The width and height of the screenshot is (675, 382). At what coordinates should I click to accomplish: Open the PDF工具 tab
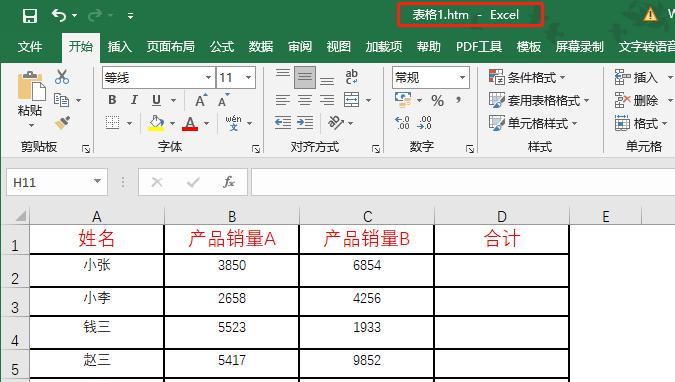click(x=479, y=47)
